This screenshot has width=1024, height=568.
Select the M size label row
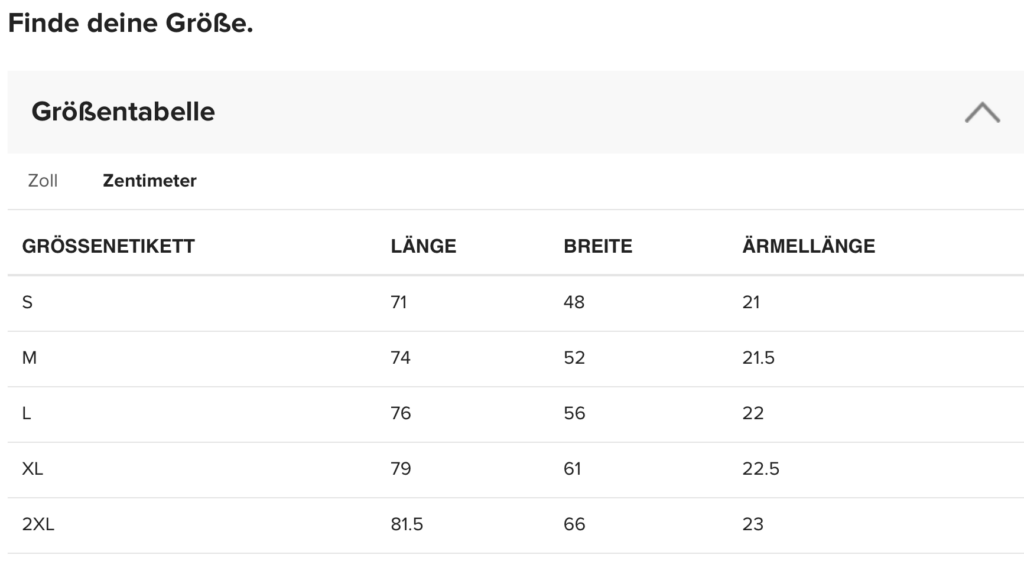29,358
